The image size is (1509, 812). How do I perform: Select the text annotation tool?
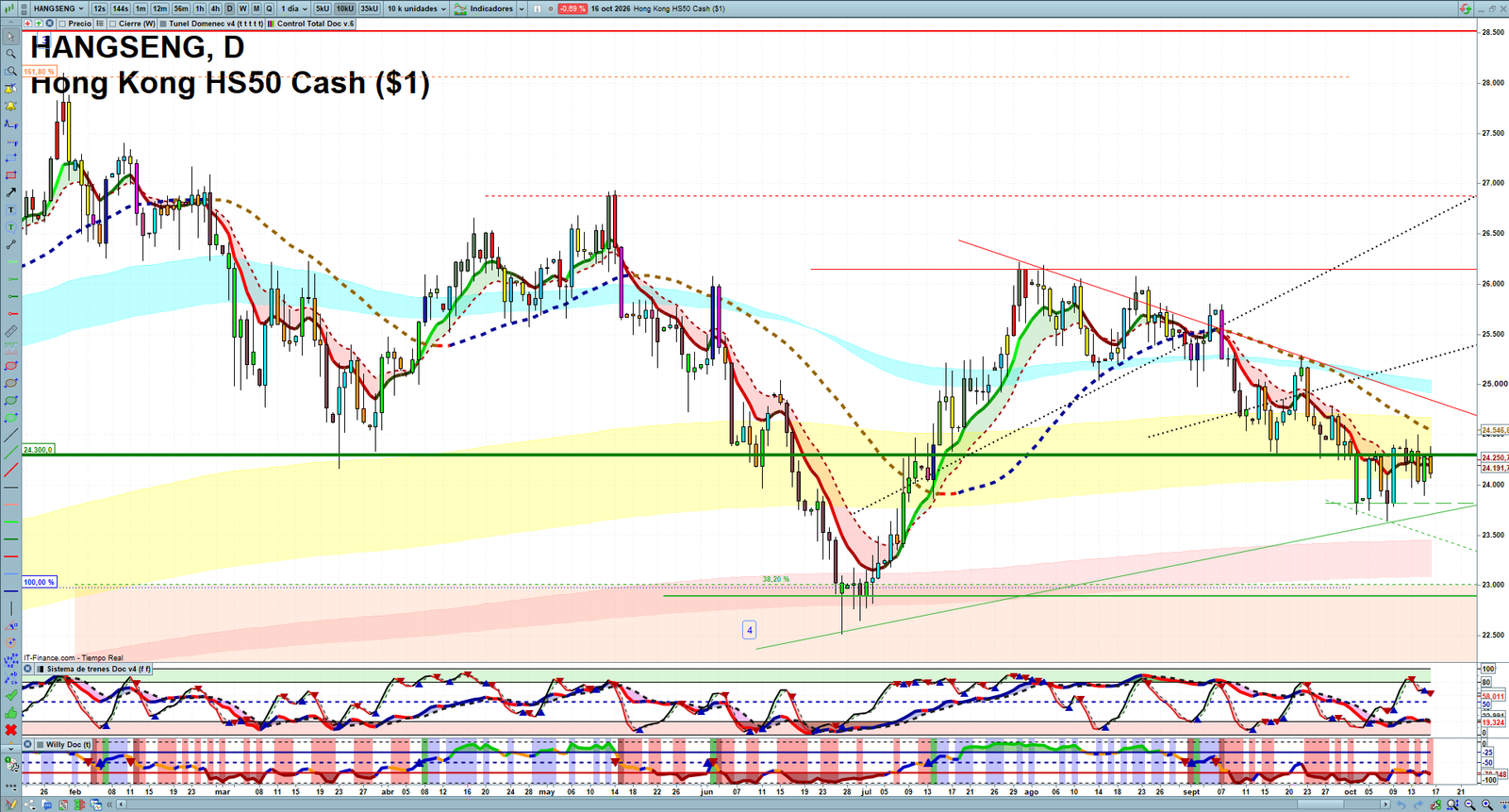pos(10,209)
